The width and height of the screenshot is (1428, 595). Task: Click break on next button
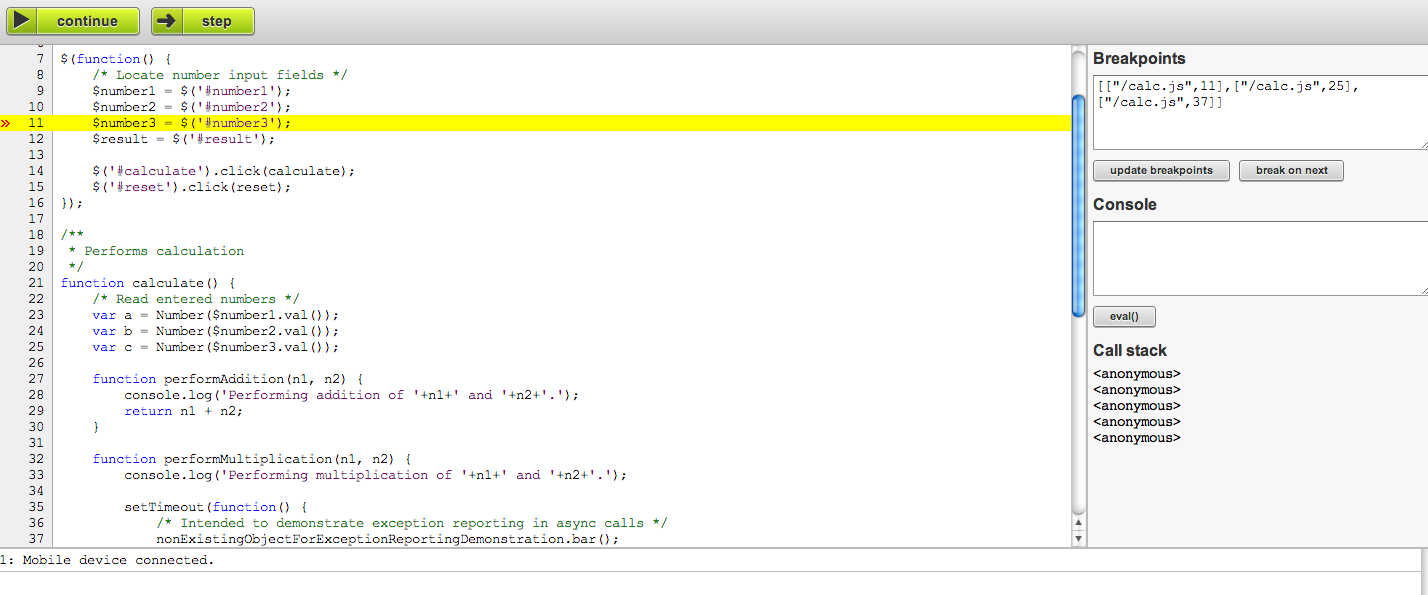[x=1291, y=170]
